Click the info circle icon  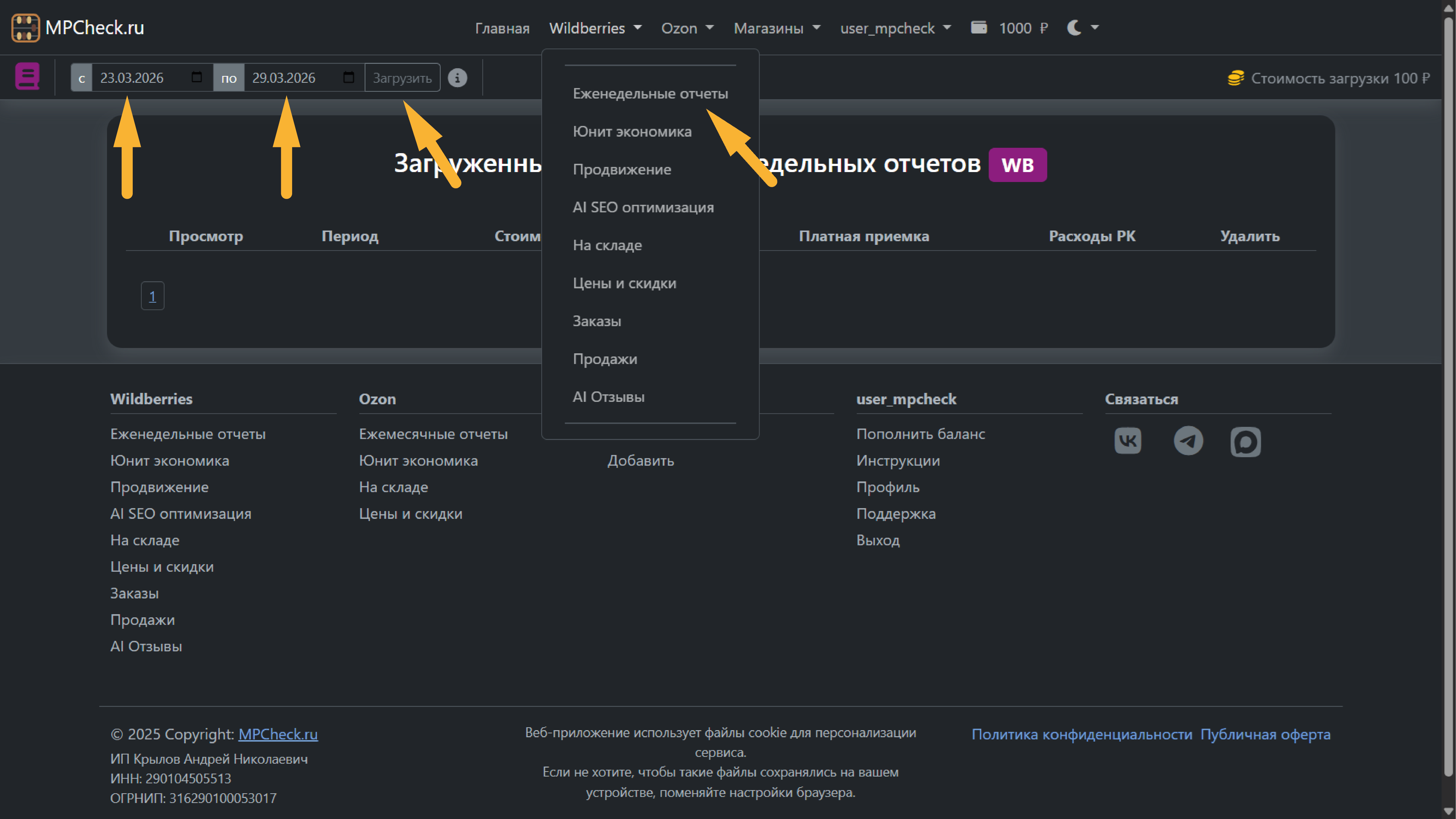[x=457, y=77]
